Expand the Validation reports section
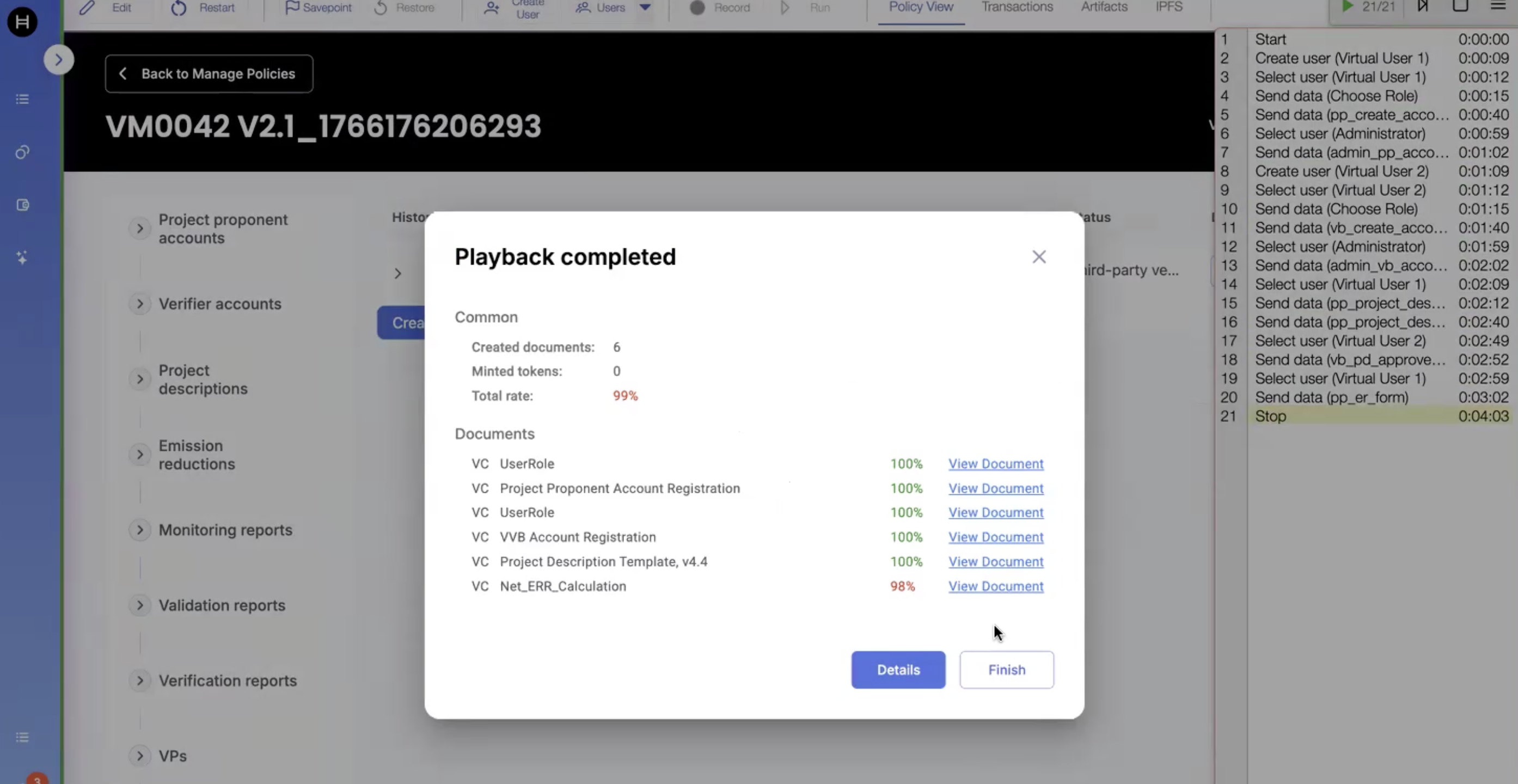The height and width of the screenshot is (784, 1518). [140, 605]
